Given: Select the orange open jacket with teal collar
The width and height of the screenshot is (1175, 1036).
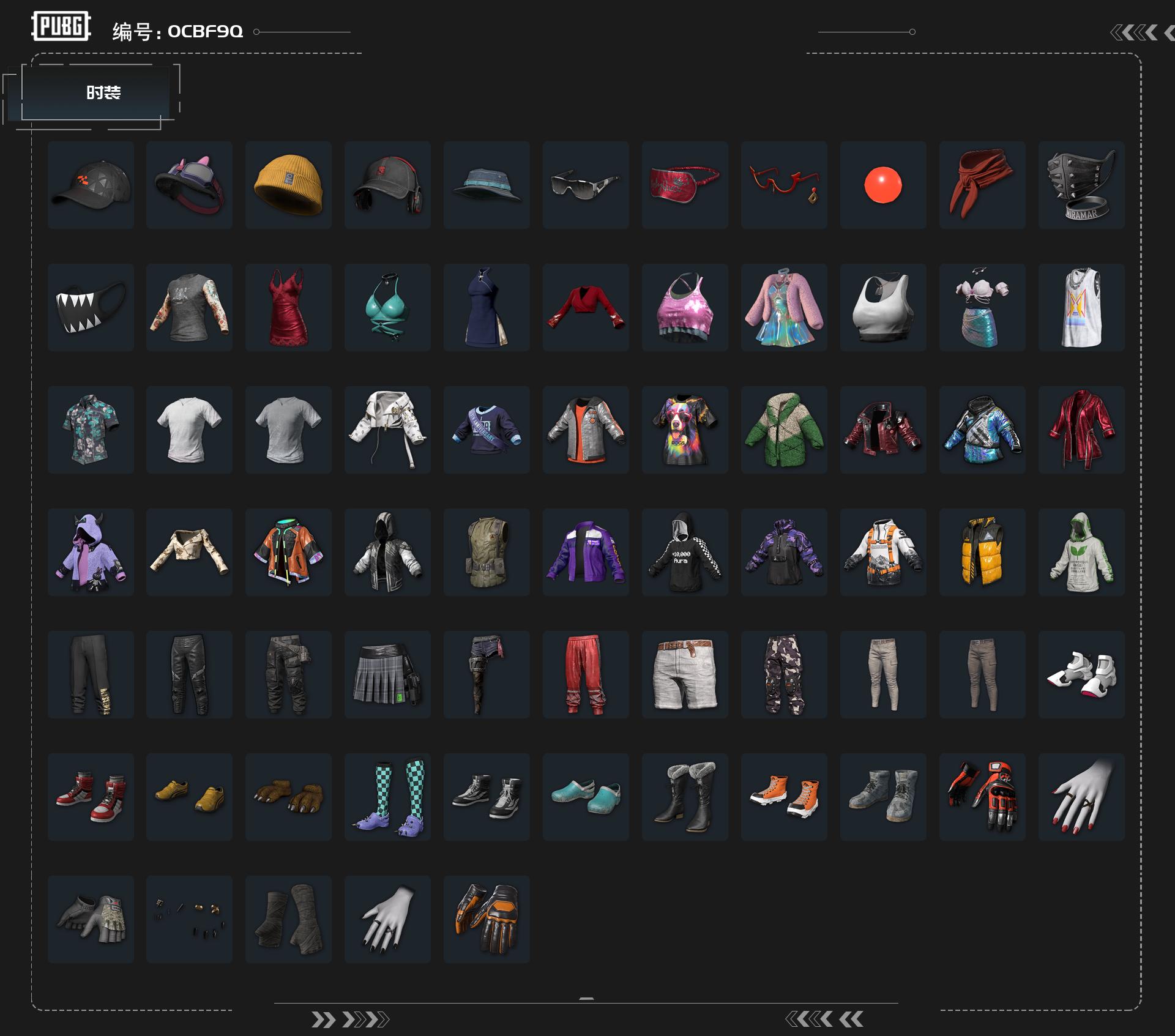Looking at the screenshot, I should pyautogui.click(x=288, y=552).
